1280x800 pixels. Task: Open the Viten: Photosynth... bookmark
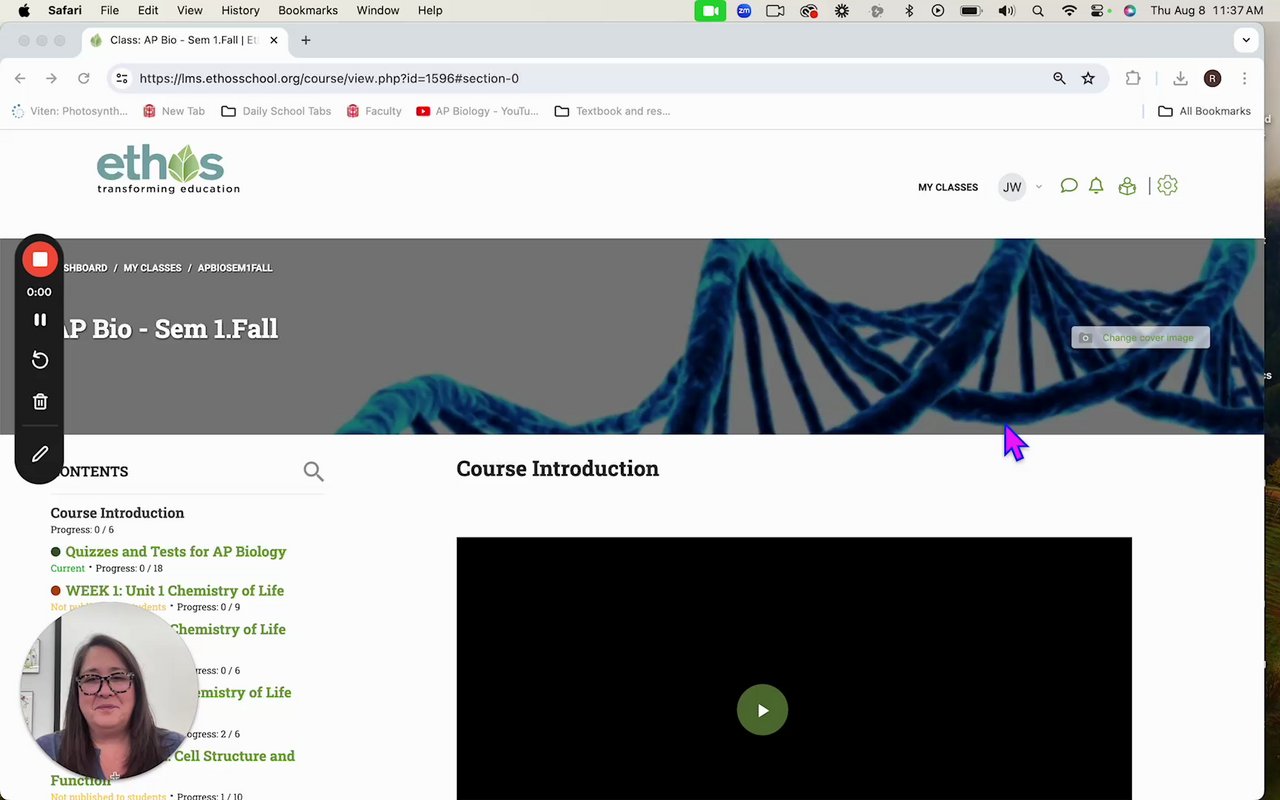(x=70, y=111)
